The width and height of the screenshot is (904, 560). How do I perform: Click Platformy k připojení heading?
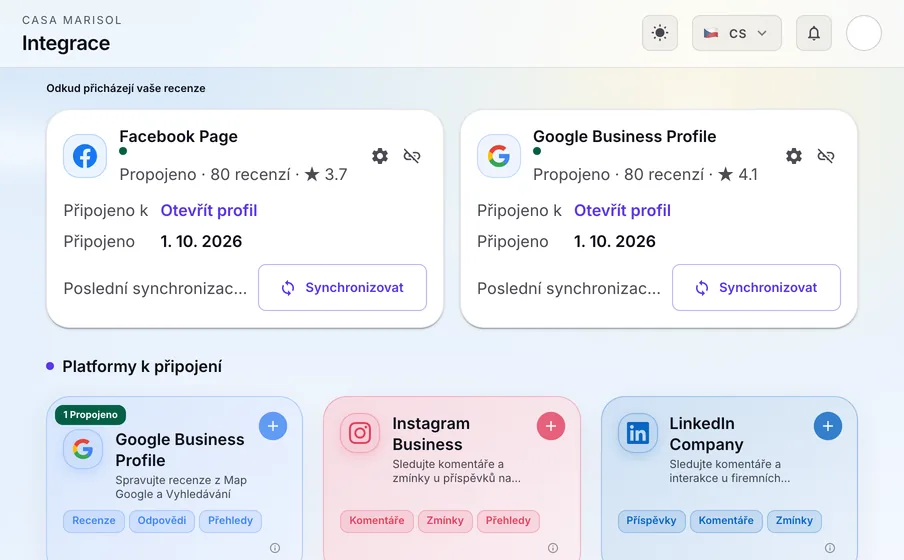[x=142, y=366]
